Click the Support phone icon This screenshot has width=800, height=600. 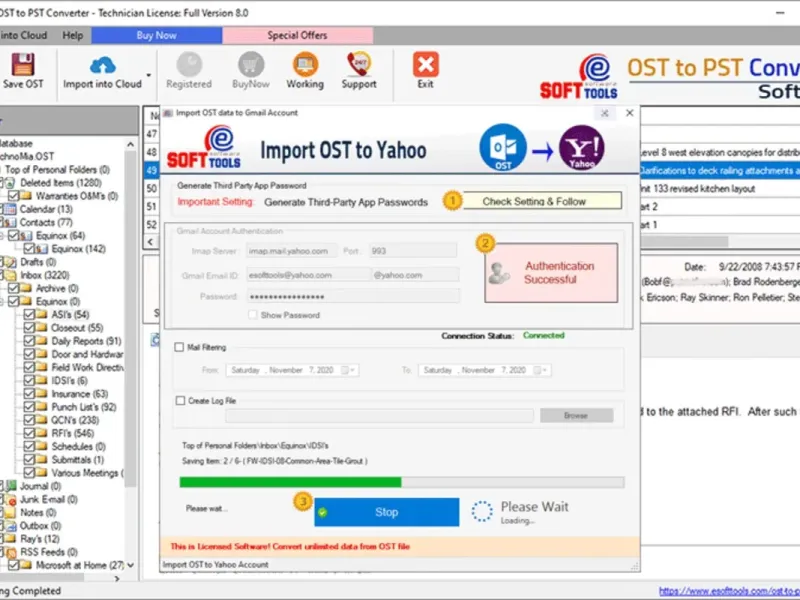pyautogui.click(x=359, y=65)
